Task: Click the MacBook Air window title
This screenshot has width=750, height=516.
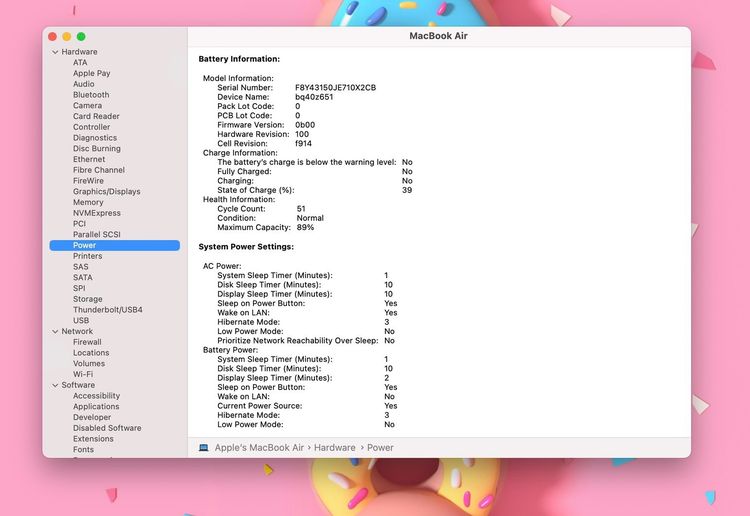Action: (439, 36)
